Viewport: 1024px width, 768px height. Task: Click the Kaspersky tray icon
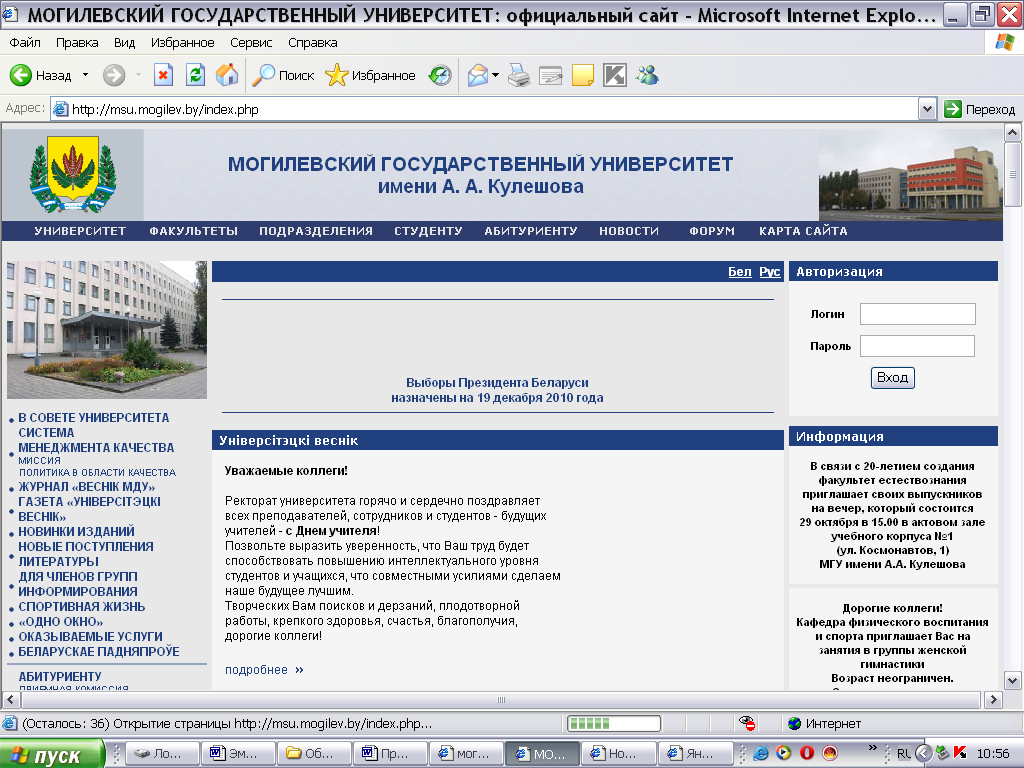pos(960,753)
